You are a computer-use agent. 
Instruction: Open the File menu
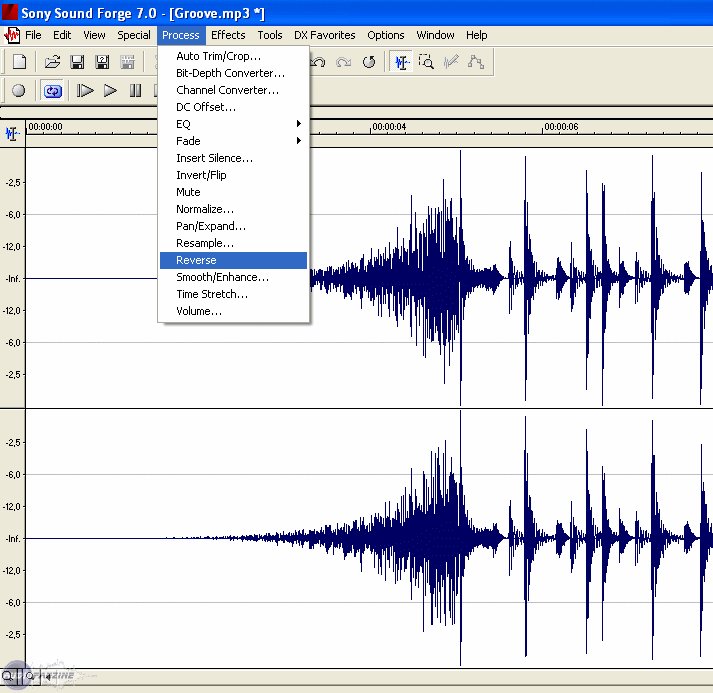click(x=33, y=35)
